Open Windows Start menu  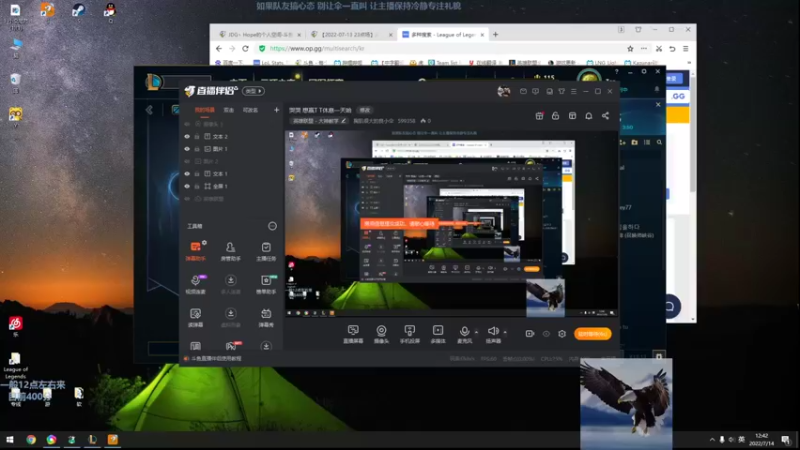(x=9, y=439)
